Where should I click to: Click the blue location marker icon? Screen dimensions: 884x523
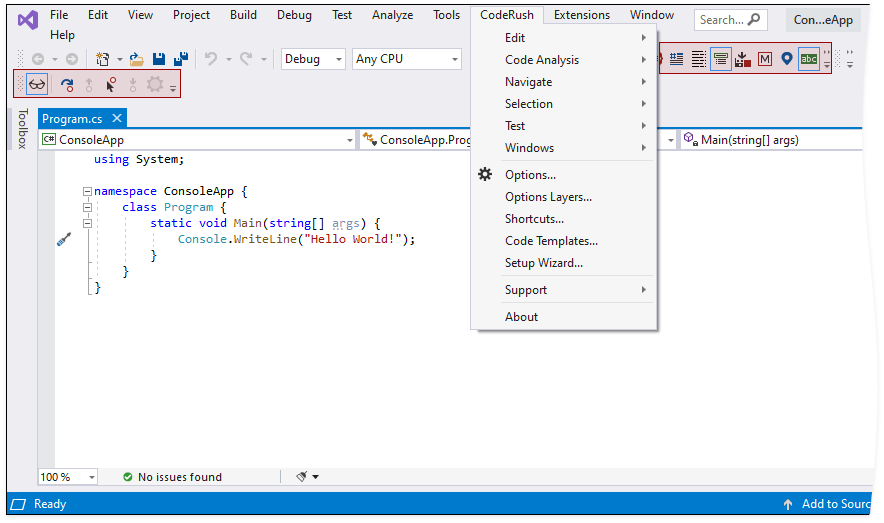click(787, 59)
